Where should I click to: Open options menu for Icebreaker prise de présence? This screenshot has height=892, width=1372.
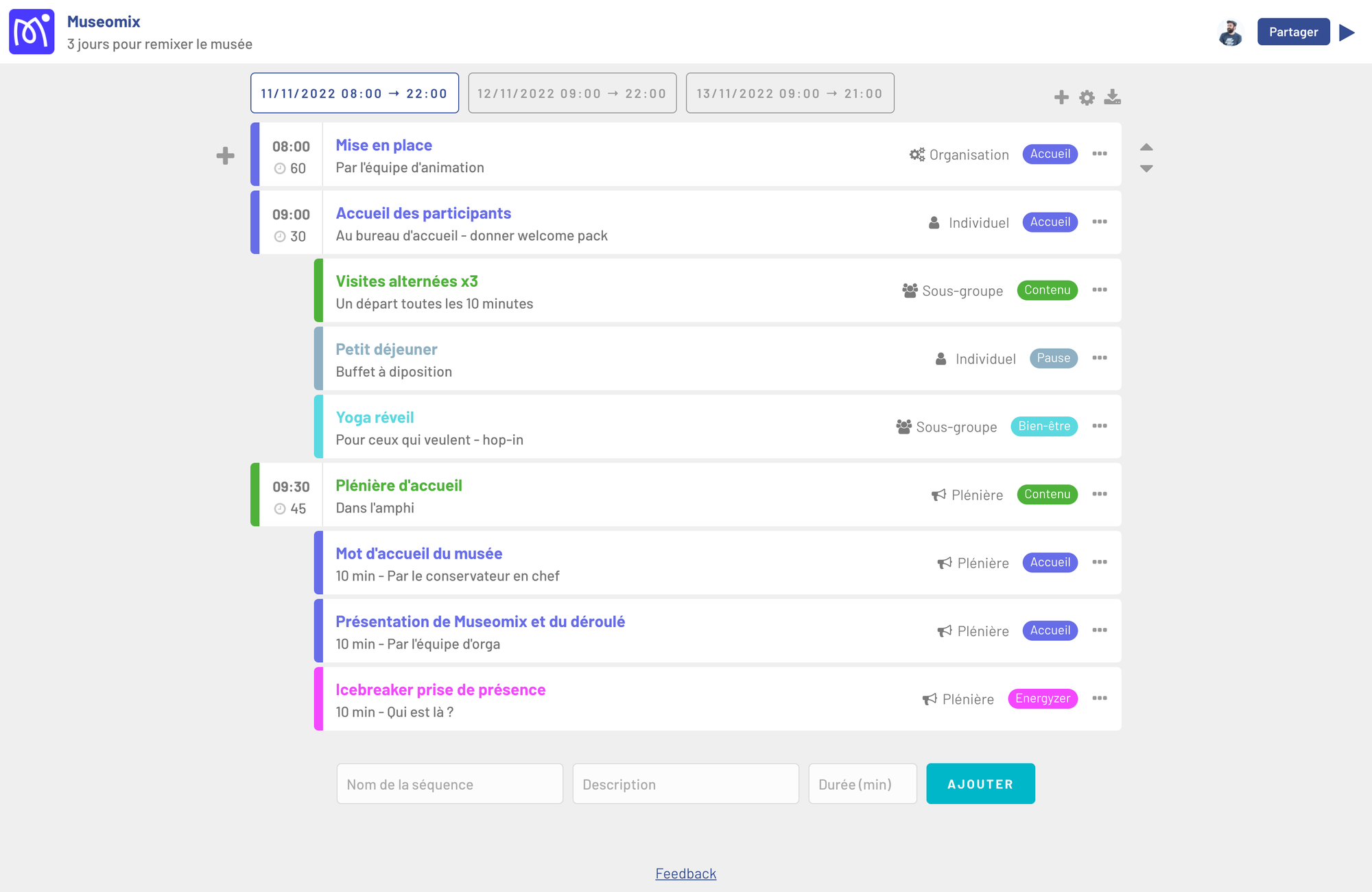coord(1100,699)
